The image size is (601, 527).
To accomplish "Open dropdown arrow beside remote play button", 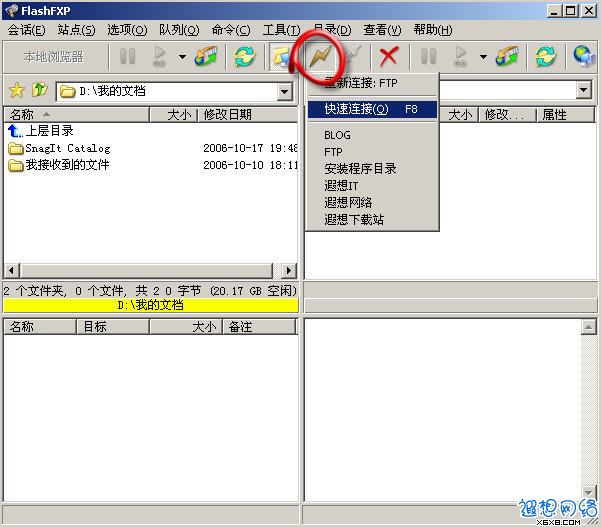I will click(x=483, y=57).
